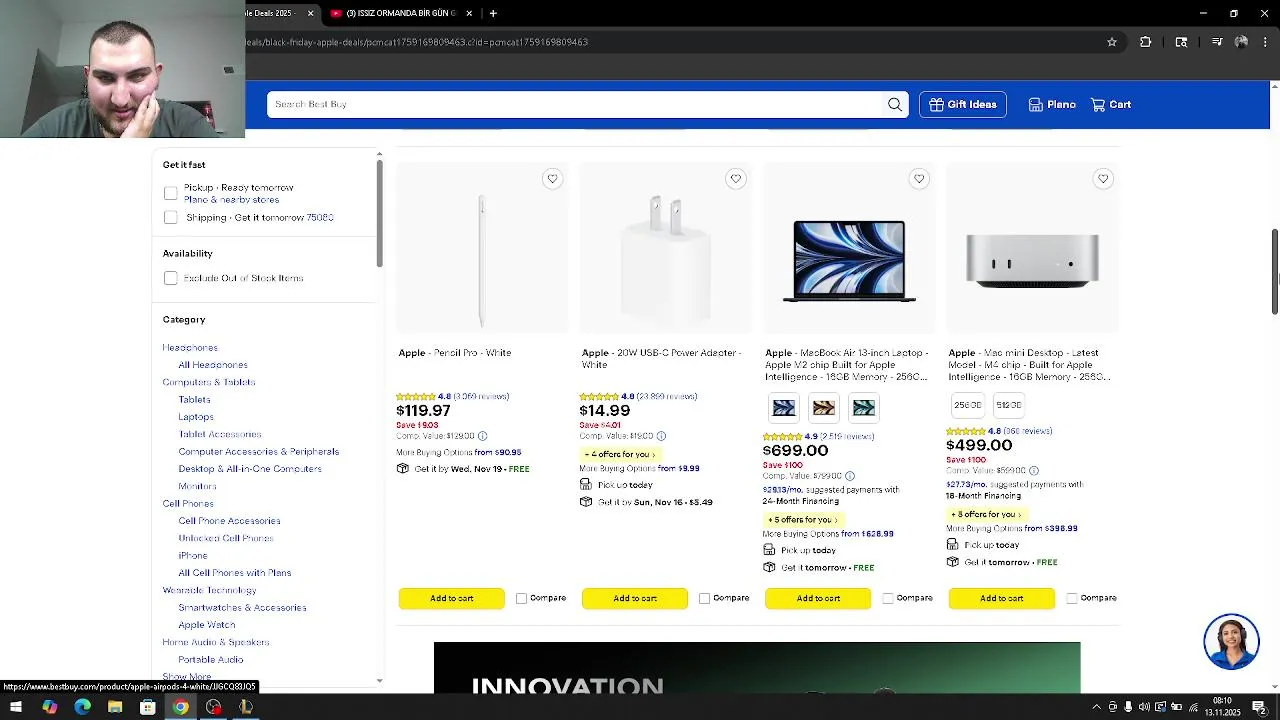Image resolution: width=1280 pixels, height=720 pixels.
Task: Open the Cart icon in the header
Action: (x=1111, y=104)
